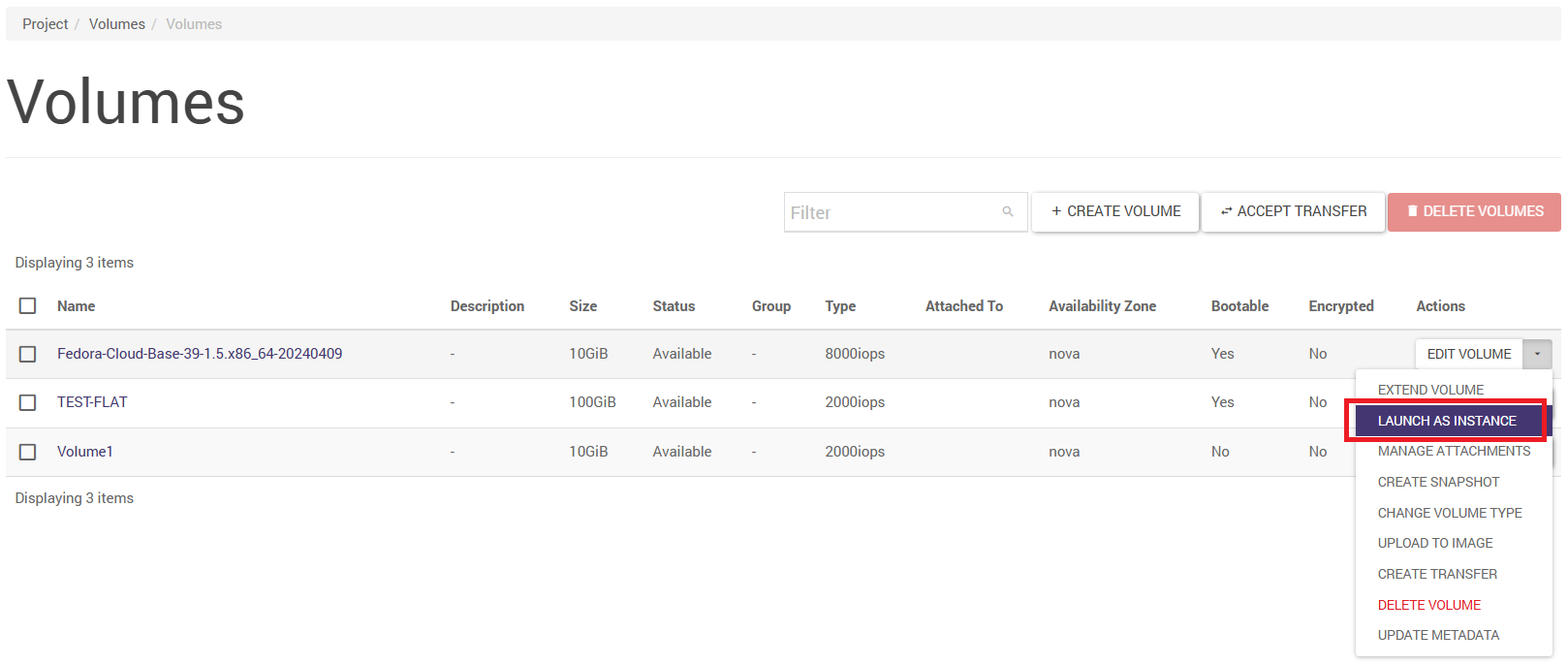
Task: Click Update Metadata menu item
Action: (x=1438, y=635)
